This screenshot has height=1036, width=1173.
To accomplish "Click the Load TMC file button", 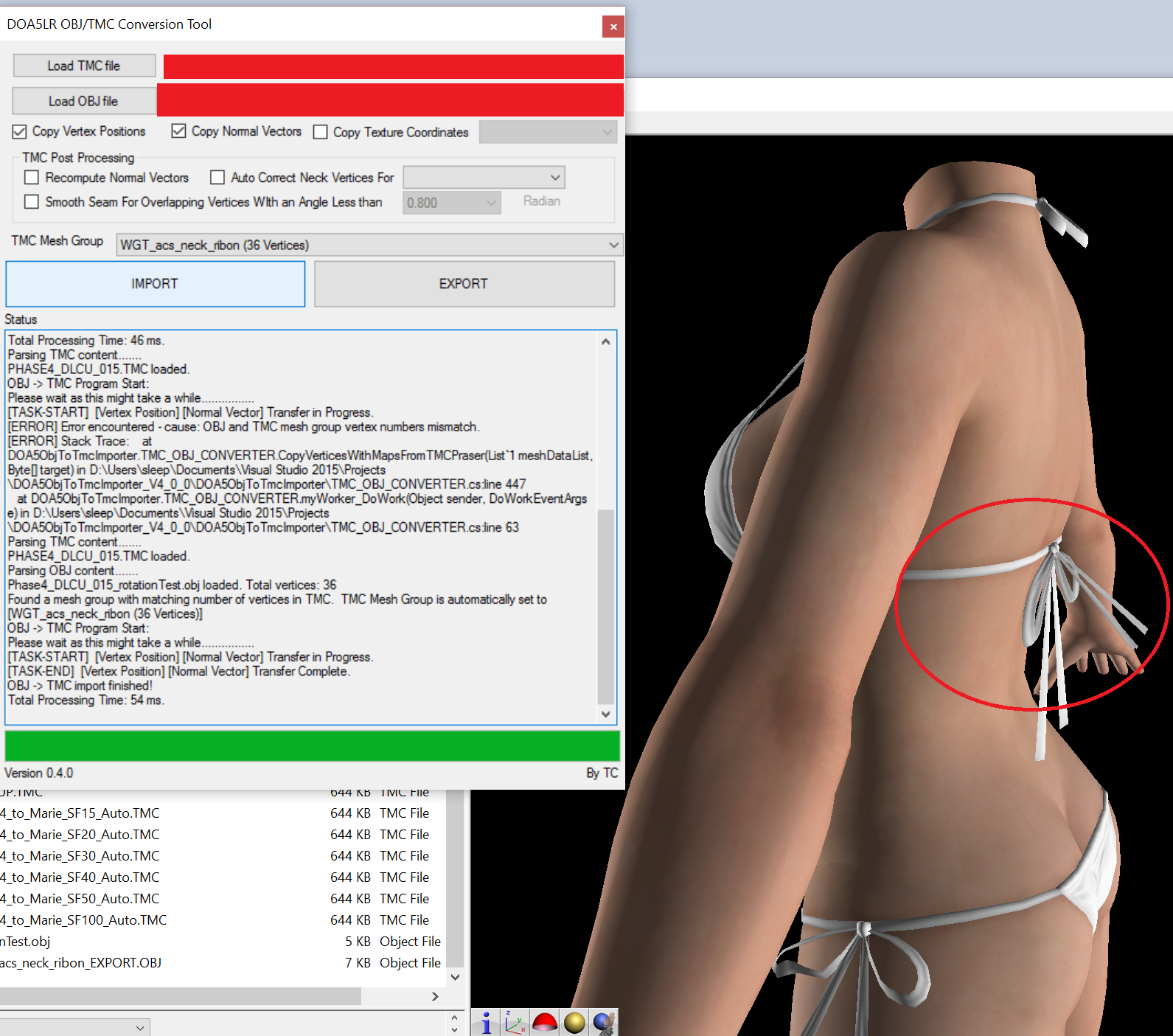I will [84, 66].
